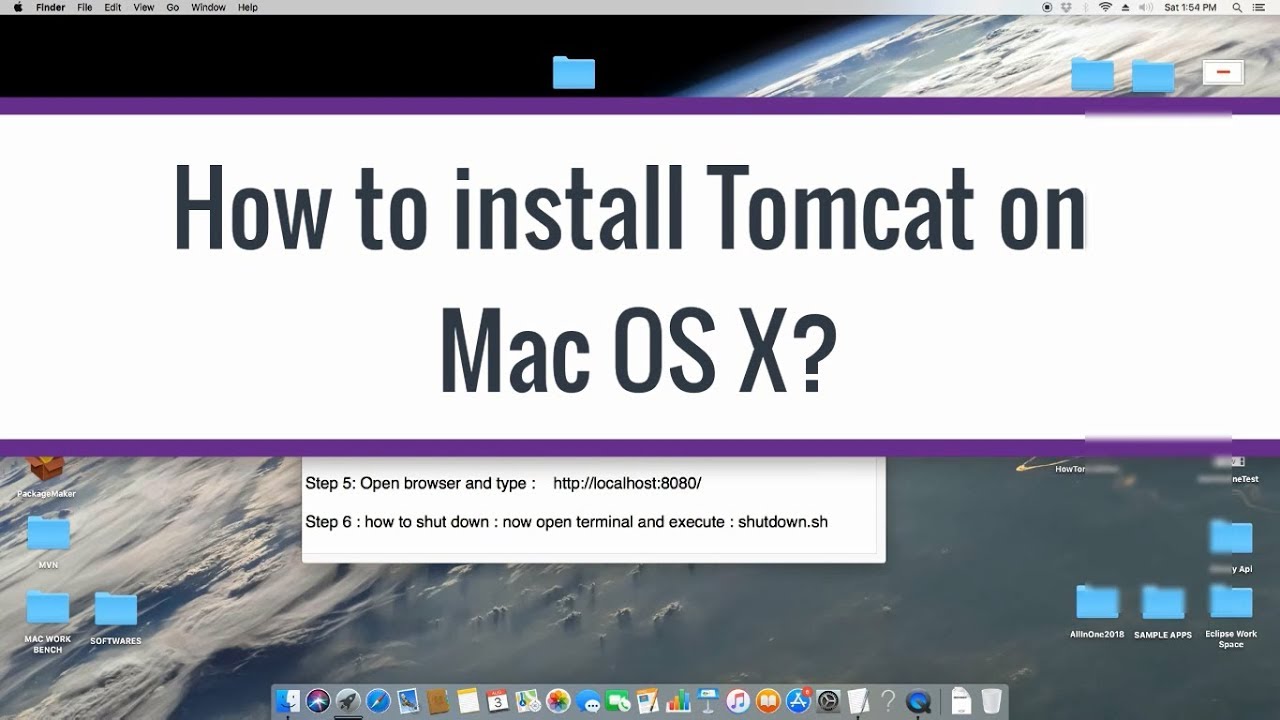Select the SOFTWARES folder on desktop

tap(116, 618)
